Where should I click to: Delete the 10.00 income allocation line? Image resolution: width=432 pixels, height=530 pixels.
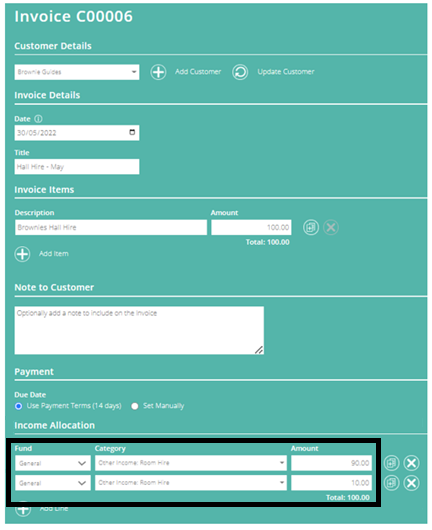[411, 483]
